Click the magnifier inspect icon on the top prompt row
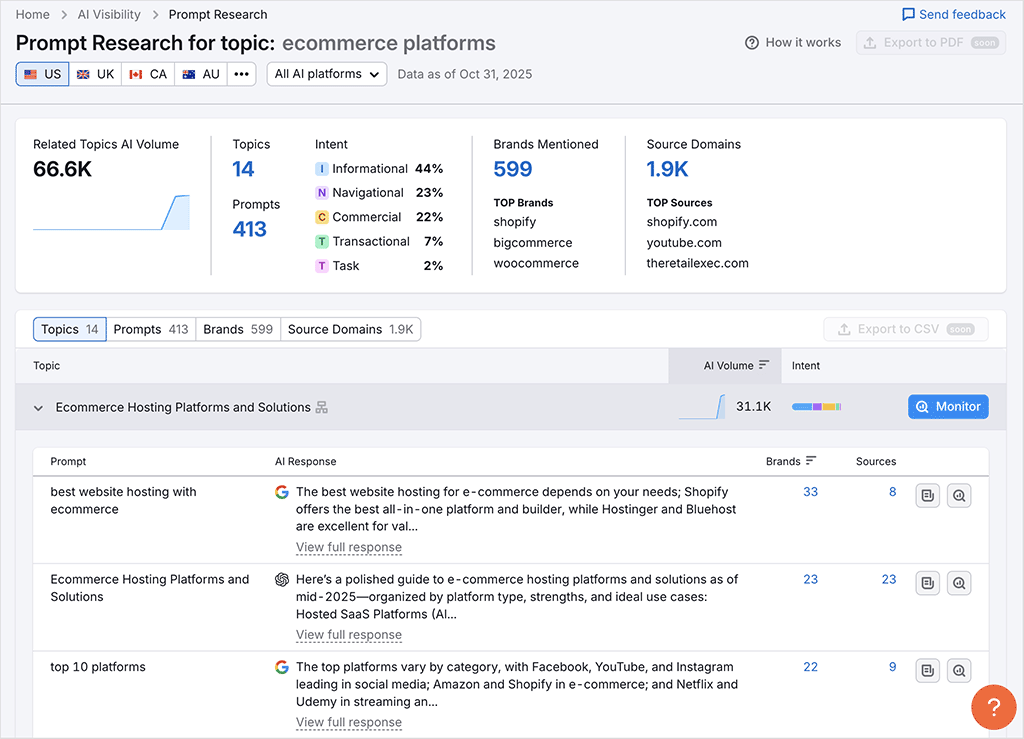 tap(959, 494)
